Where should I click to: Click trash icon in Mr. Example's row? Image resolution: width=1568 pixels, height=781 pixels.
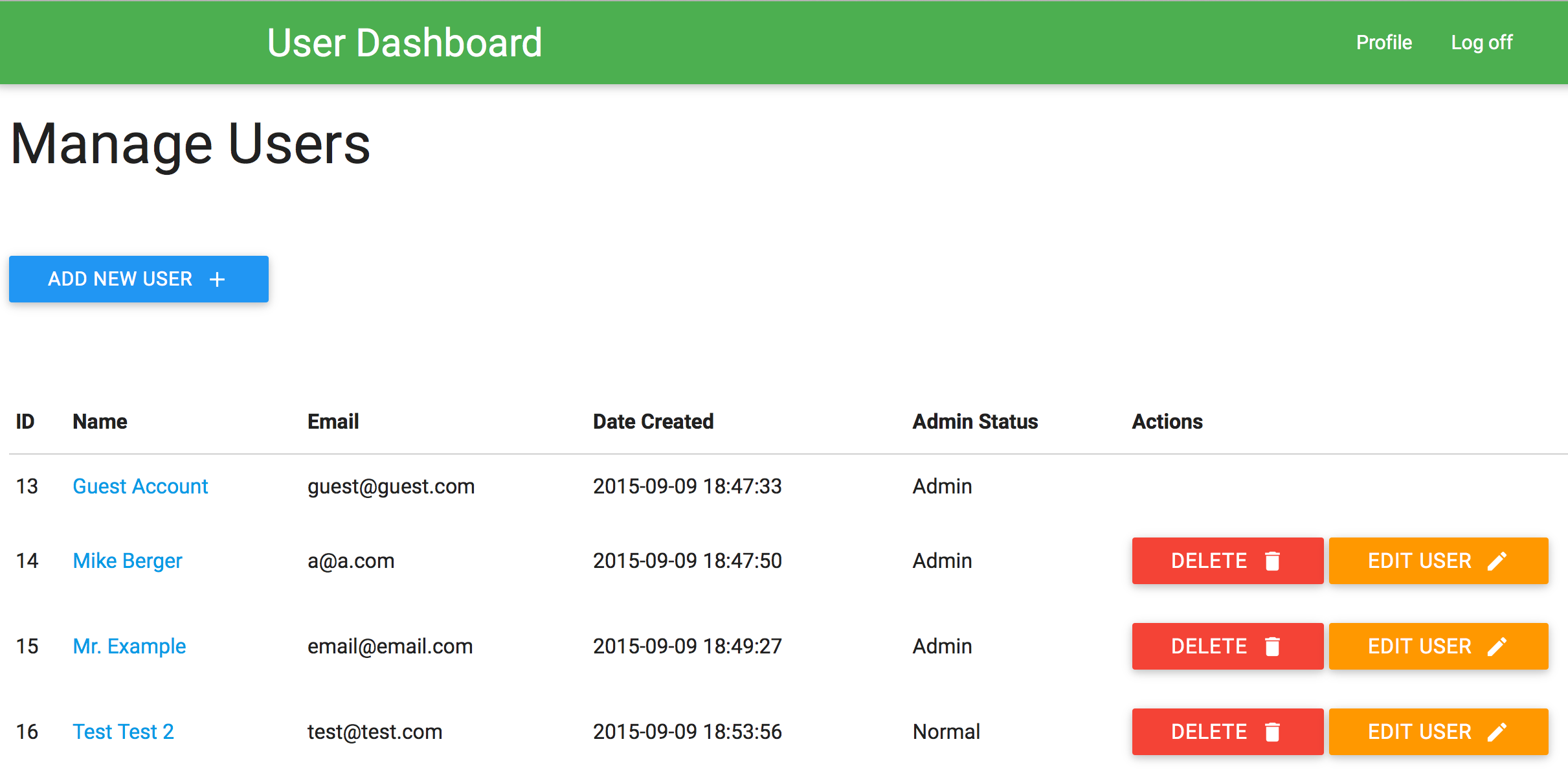coord(1272,646)
